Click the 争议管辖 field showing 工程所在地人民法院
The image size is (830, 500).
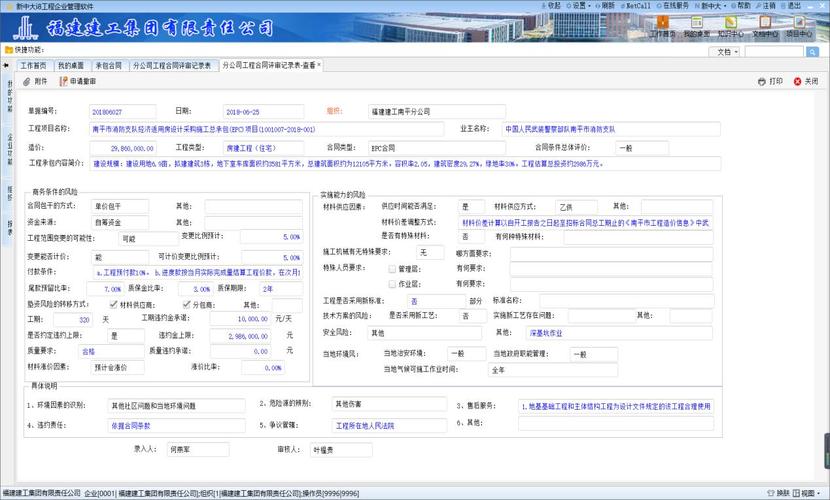[x=390, y=425]
